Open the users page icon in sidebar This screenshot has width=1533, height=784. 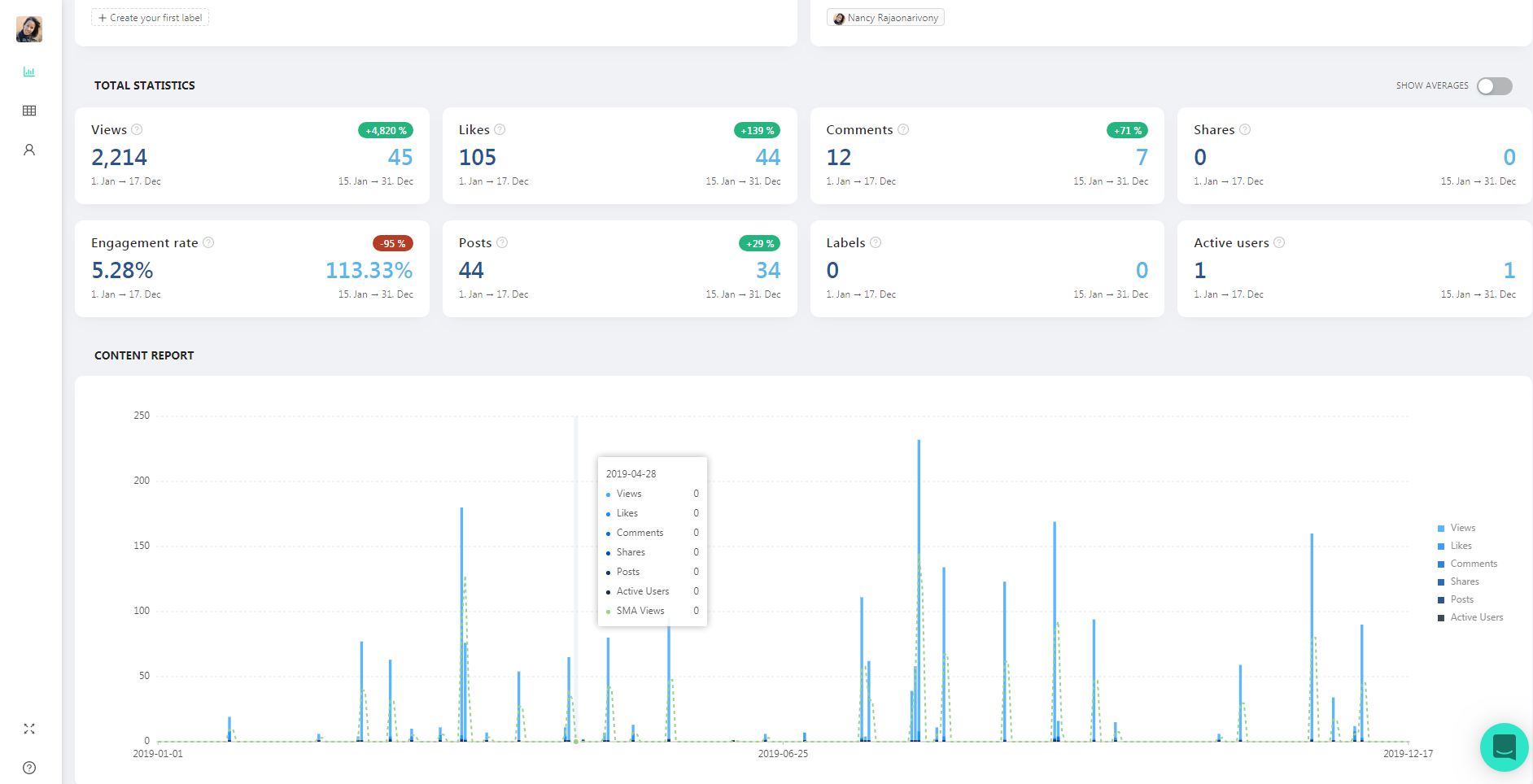coord(29,150)
